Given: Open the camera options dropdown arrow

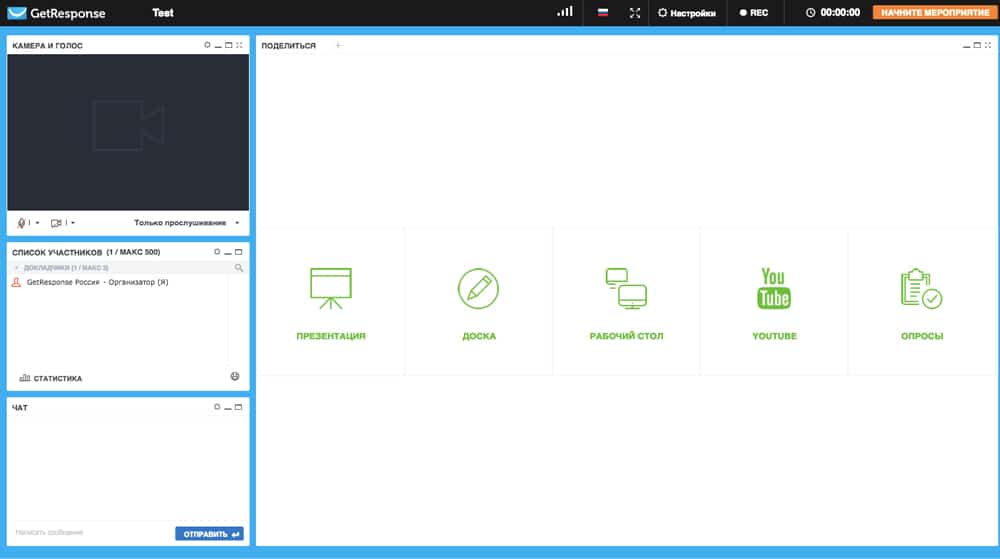Looking at the screenshot, I should [73, 223].
